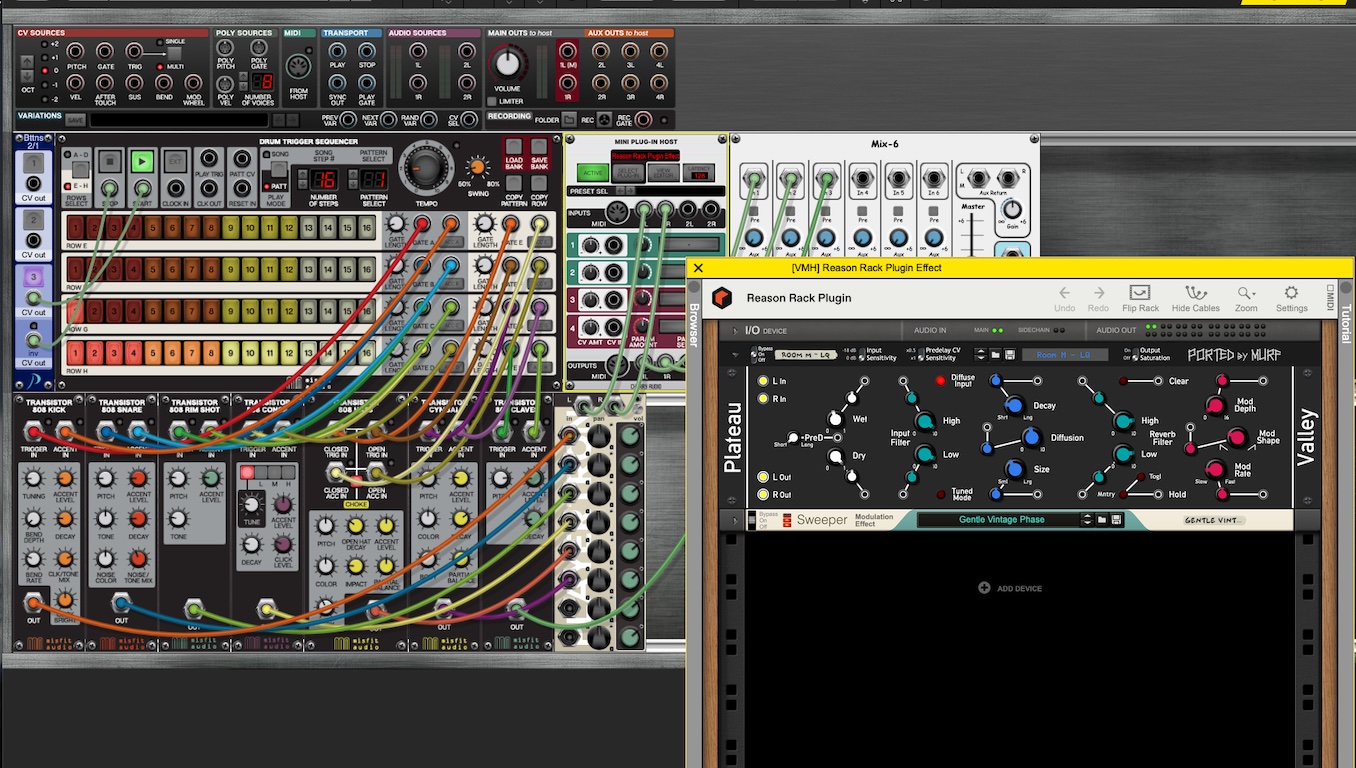Click the purple Bttns button 3

tap(33, 277)
